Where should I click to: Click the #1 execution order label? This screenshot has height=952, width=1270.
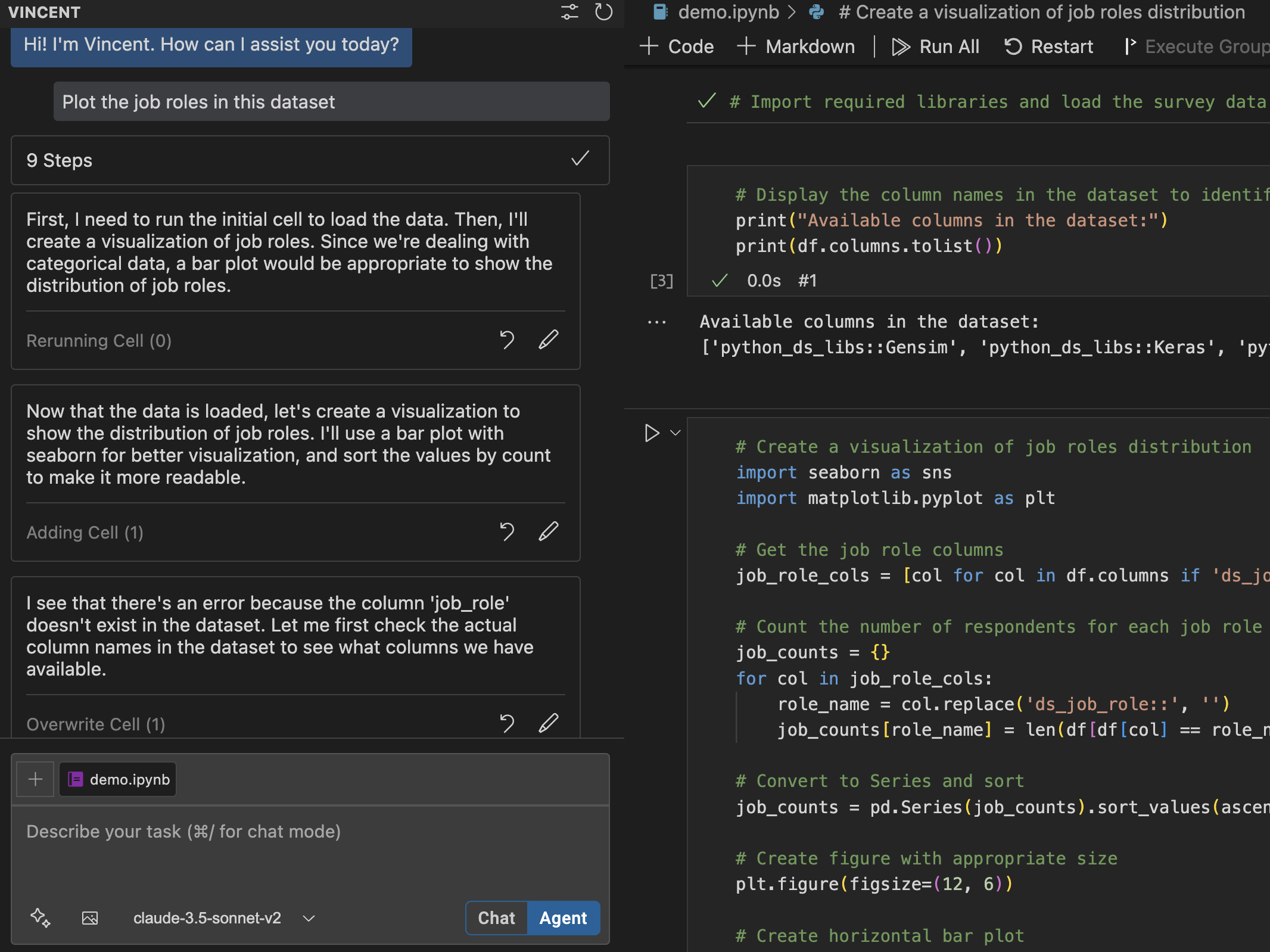tap(808, 281)
